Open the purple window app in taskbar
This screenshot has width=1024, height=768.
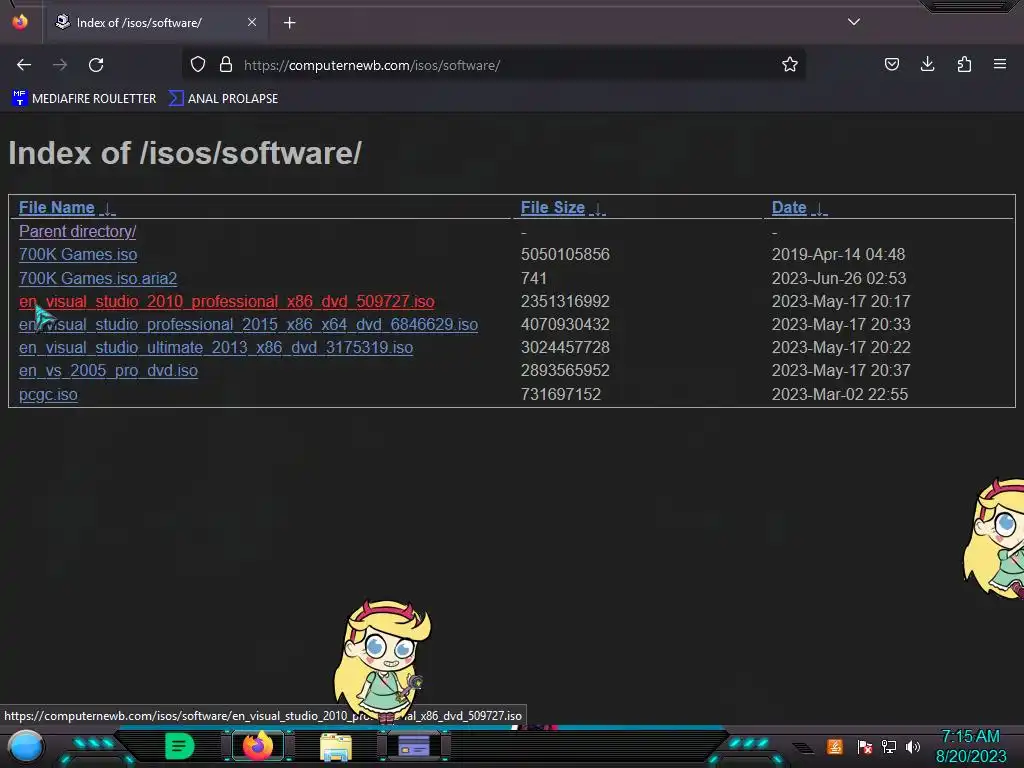pos(413,746)
